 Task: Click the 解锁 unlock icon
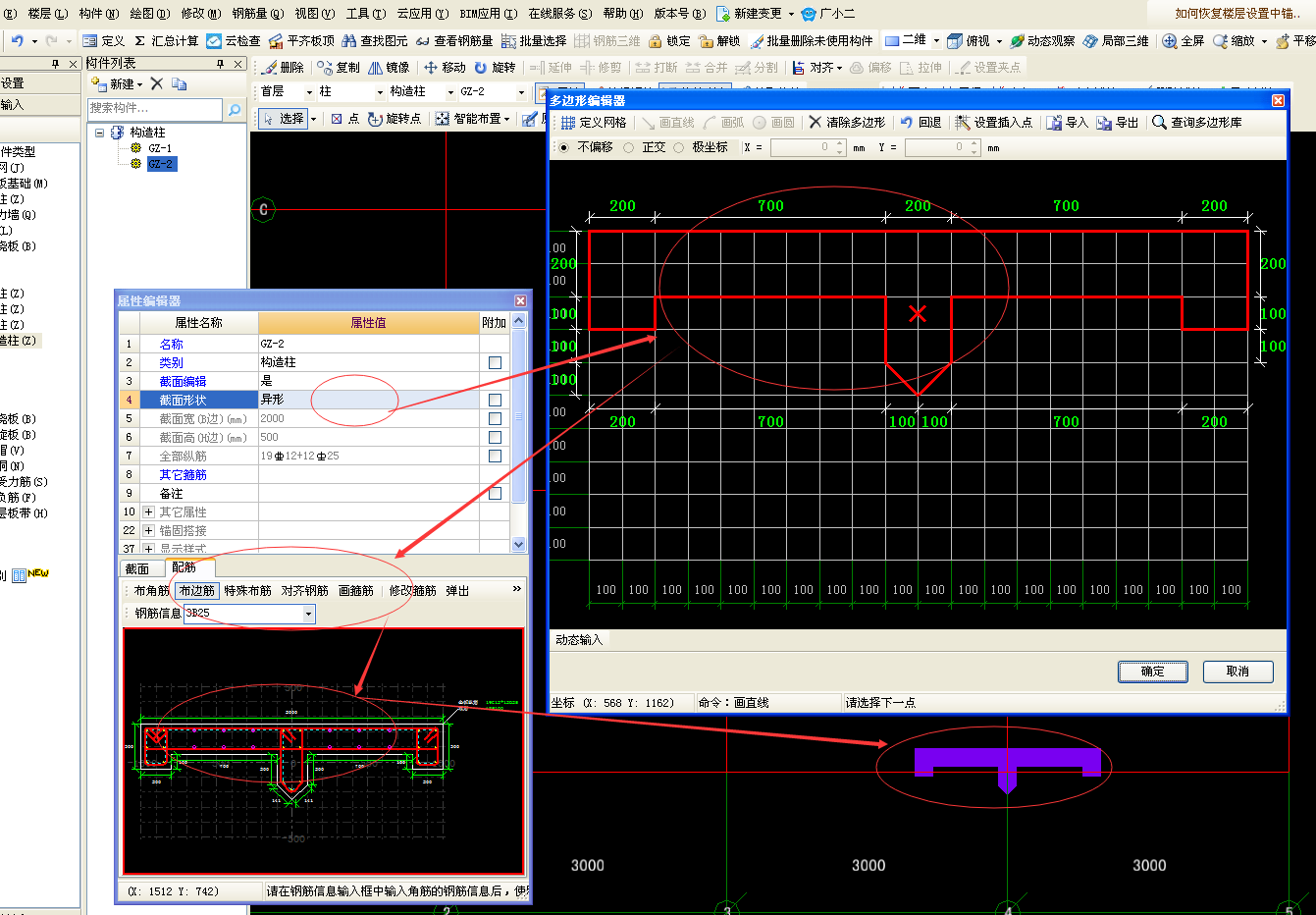pos(706,40)
